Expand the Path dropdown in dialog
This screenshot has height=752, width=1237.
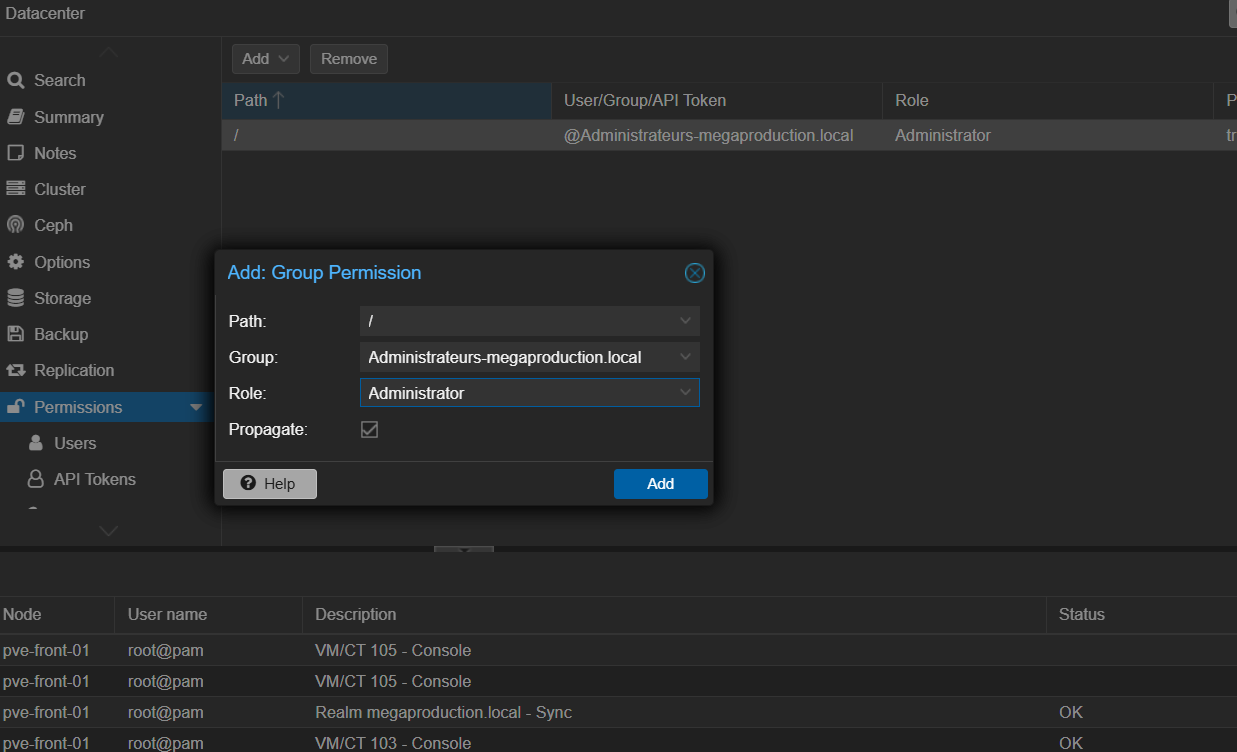(x=685, y=321)
